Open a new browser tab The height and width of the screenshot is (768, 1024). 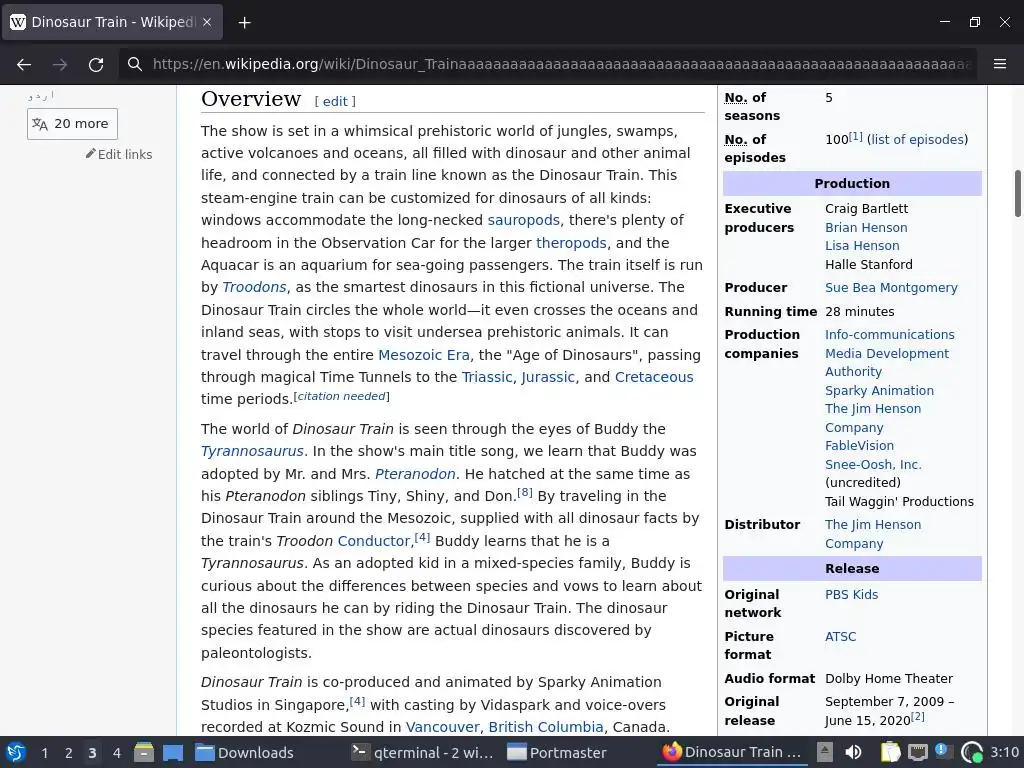[x=244, y=23]
